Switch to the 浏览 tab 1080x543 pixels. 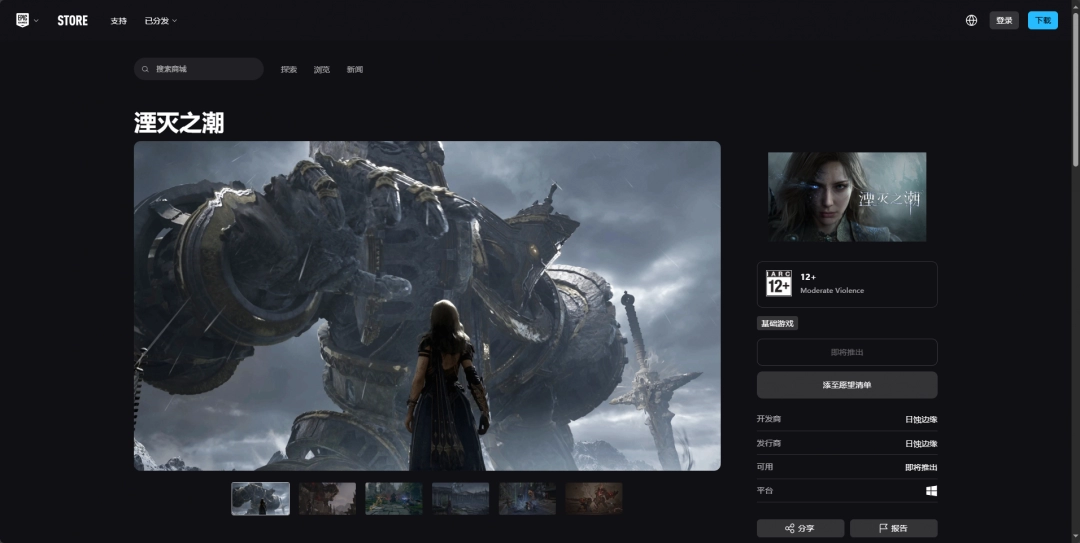coord(322,70)
